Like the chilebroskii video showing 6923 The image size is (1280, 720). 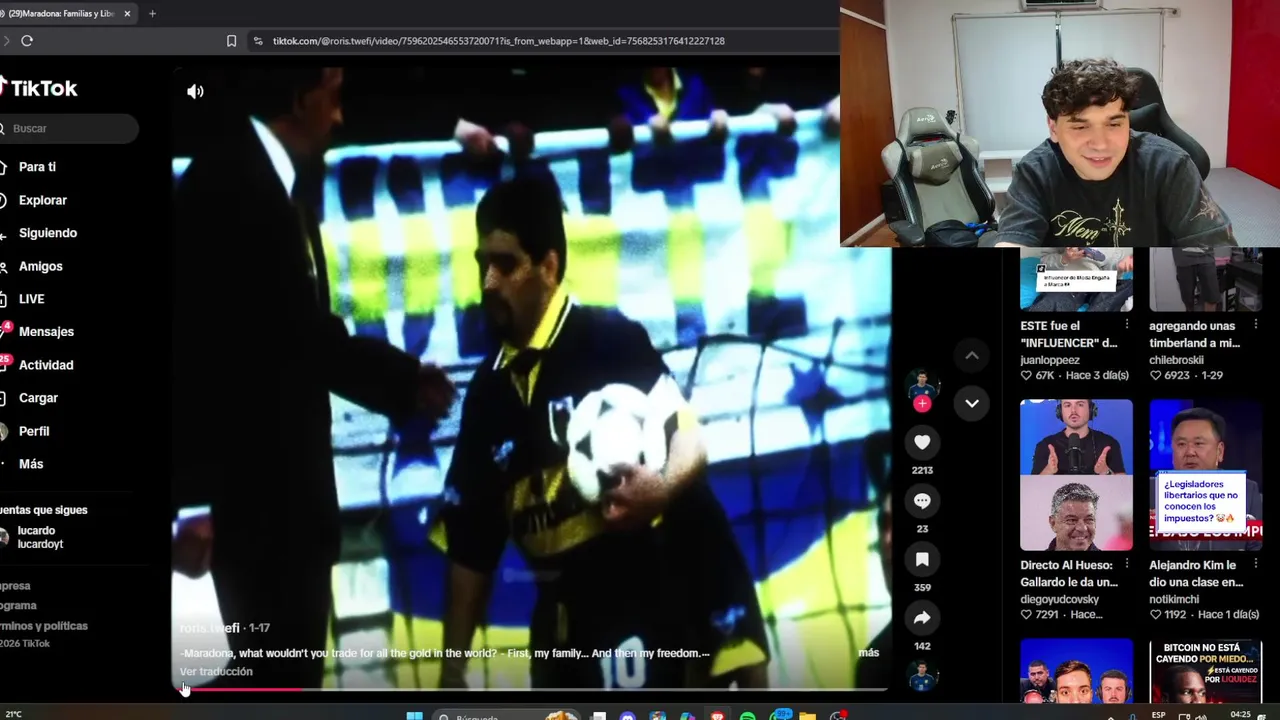click(x=1155, y=376)
